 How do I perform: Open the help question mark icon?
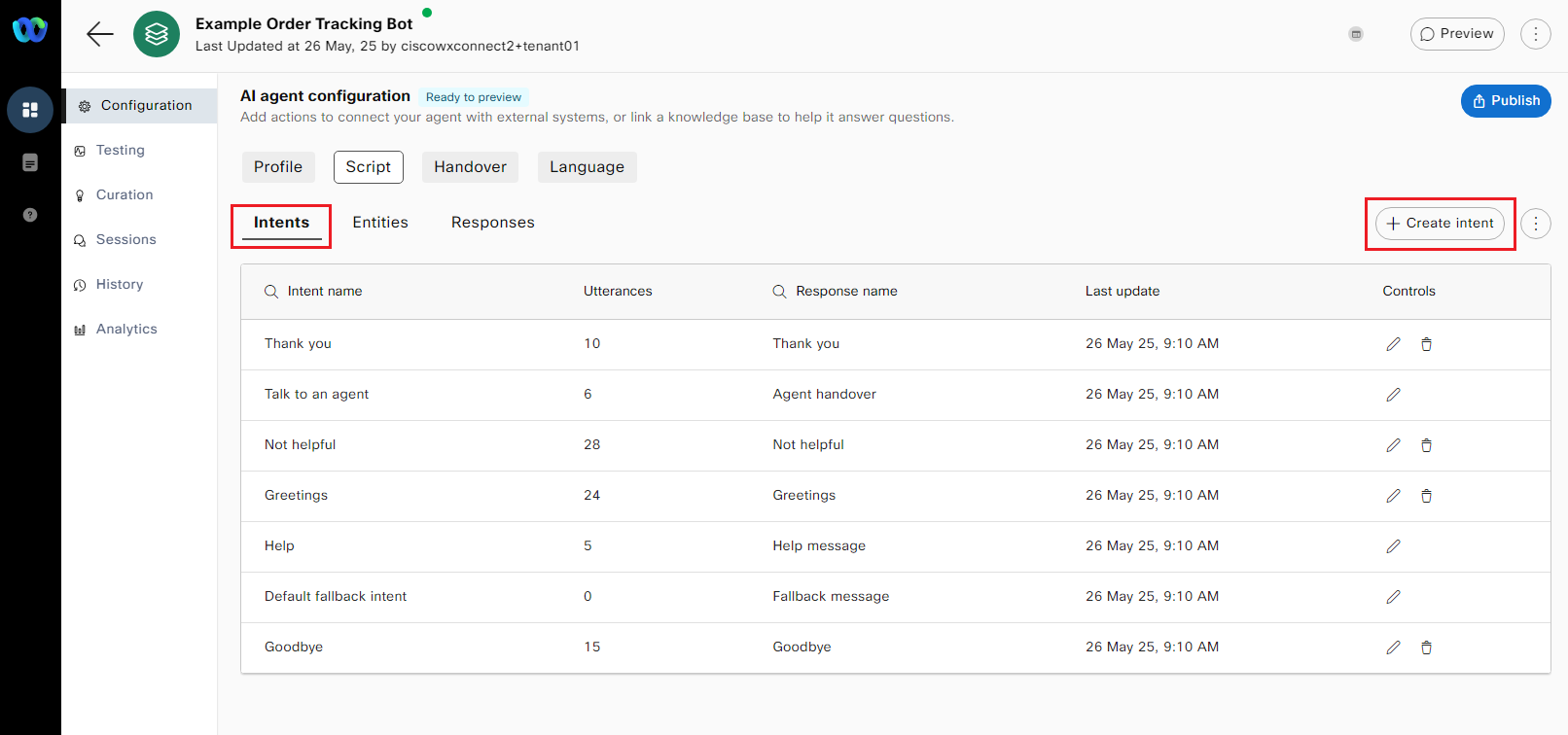pyautogui.click(x=30, y=215)
